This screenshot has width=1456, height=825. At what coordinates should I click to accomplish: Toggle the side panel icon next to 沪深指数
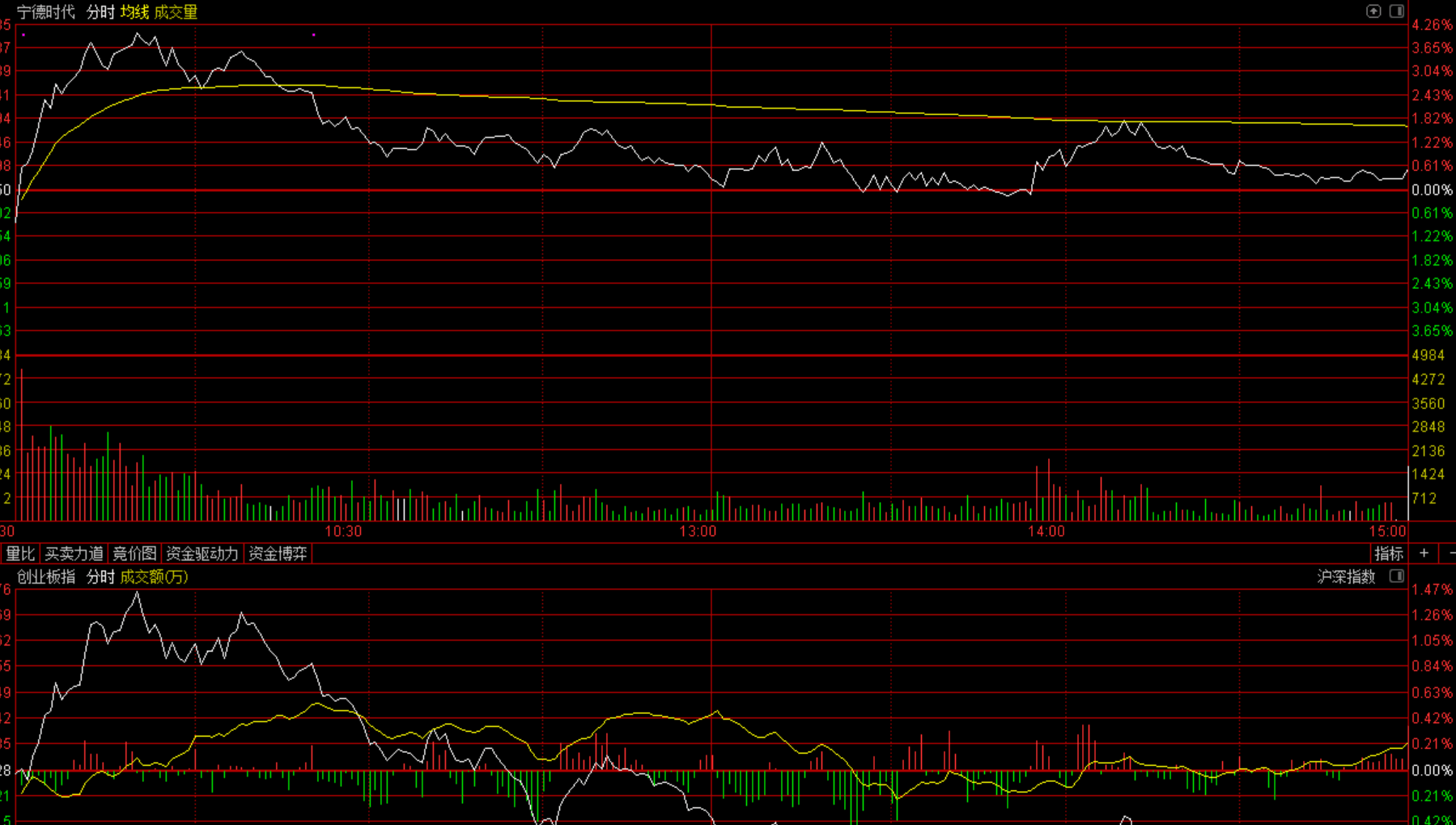1397,576
